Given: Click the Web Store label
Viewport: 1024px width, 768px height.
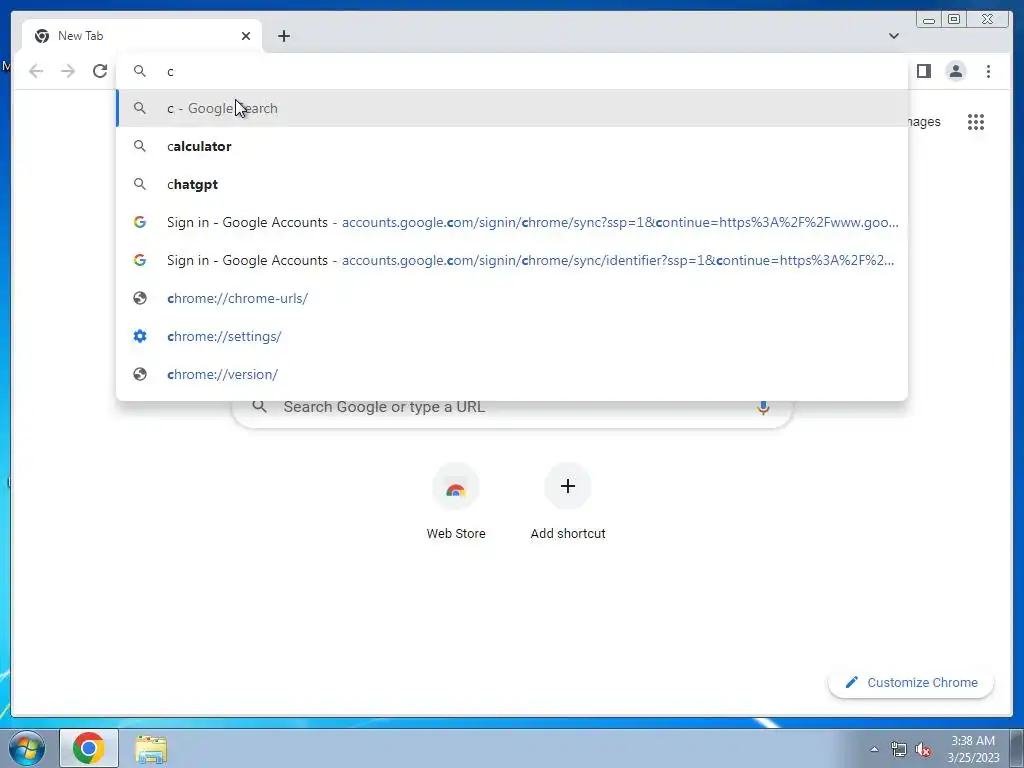Looking at the screenshot, I should (x=456, y=534).
